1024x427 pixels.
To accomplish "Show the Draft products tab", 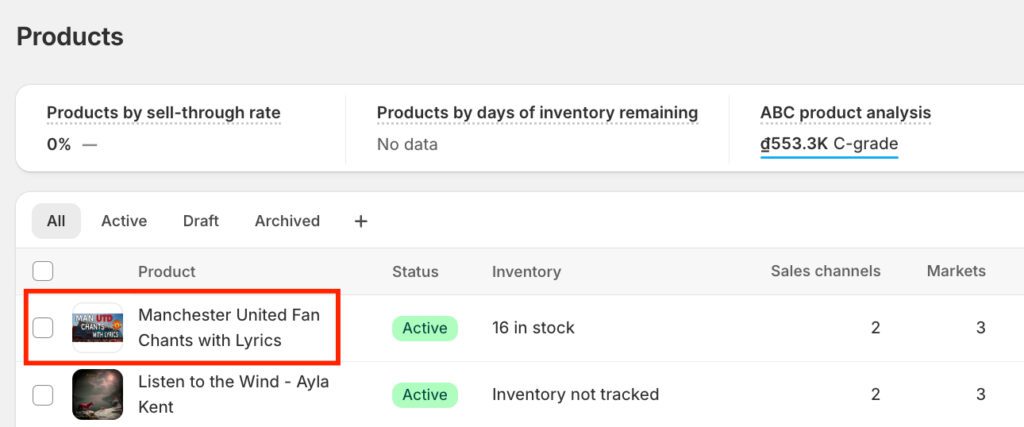I will click(201, 221).
